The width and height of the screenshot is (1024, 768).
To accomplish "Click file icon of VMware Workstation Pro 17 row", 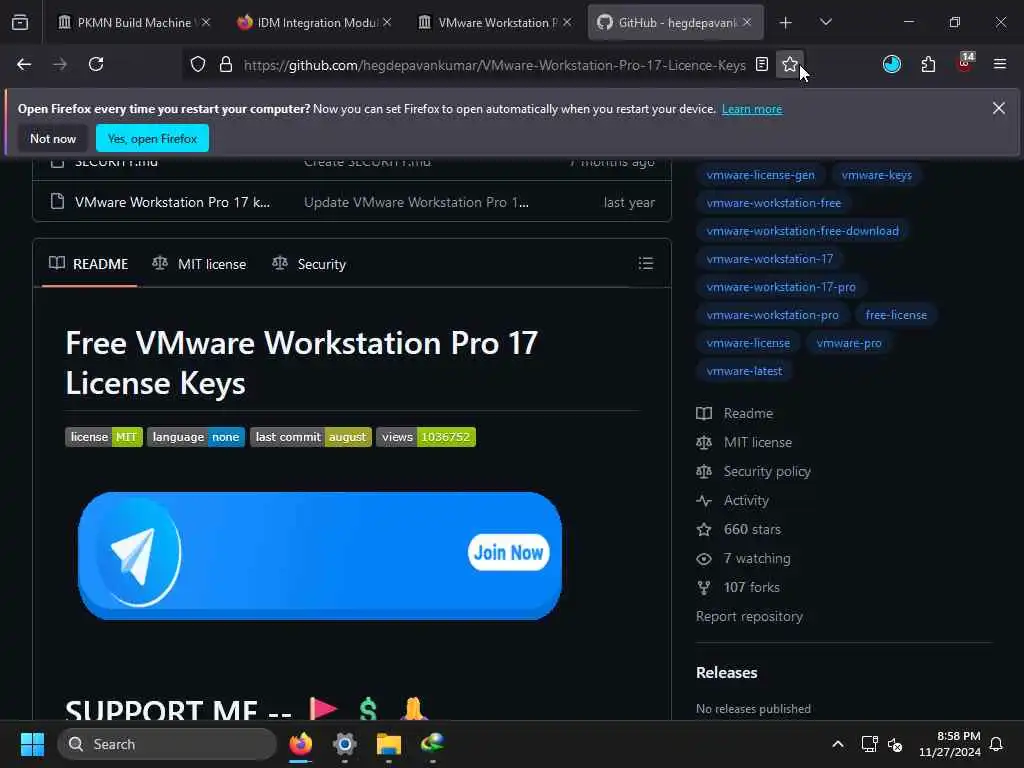I will 57,202.
